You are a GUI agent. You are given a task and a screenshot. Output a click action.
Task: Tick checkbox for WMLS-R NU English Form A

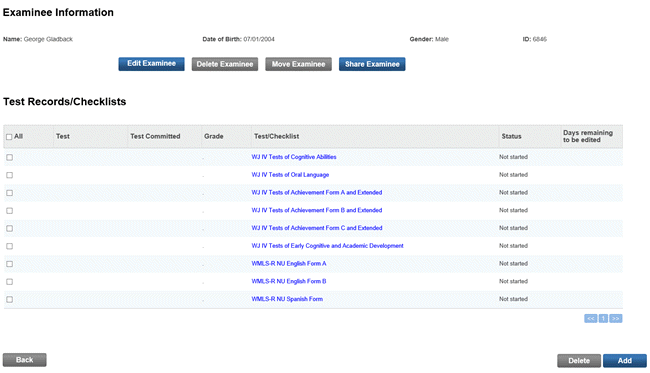click(10, 264)
